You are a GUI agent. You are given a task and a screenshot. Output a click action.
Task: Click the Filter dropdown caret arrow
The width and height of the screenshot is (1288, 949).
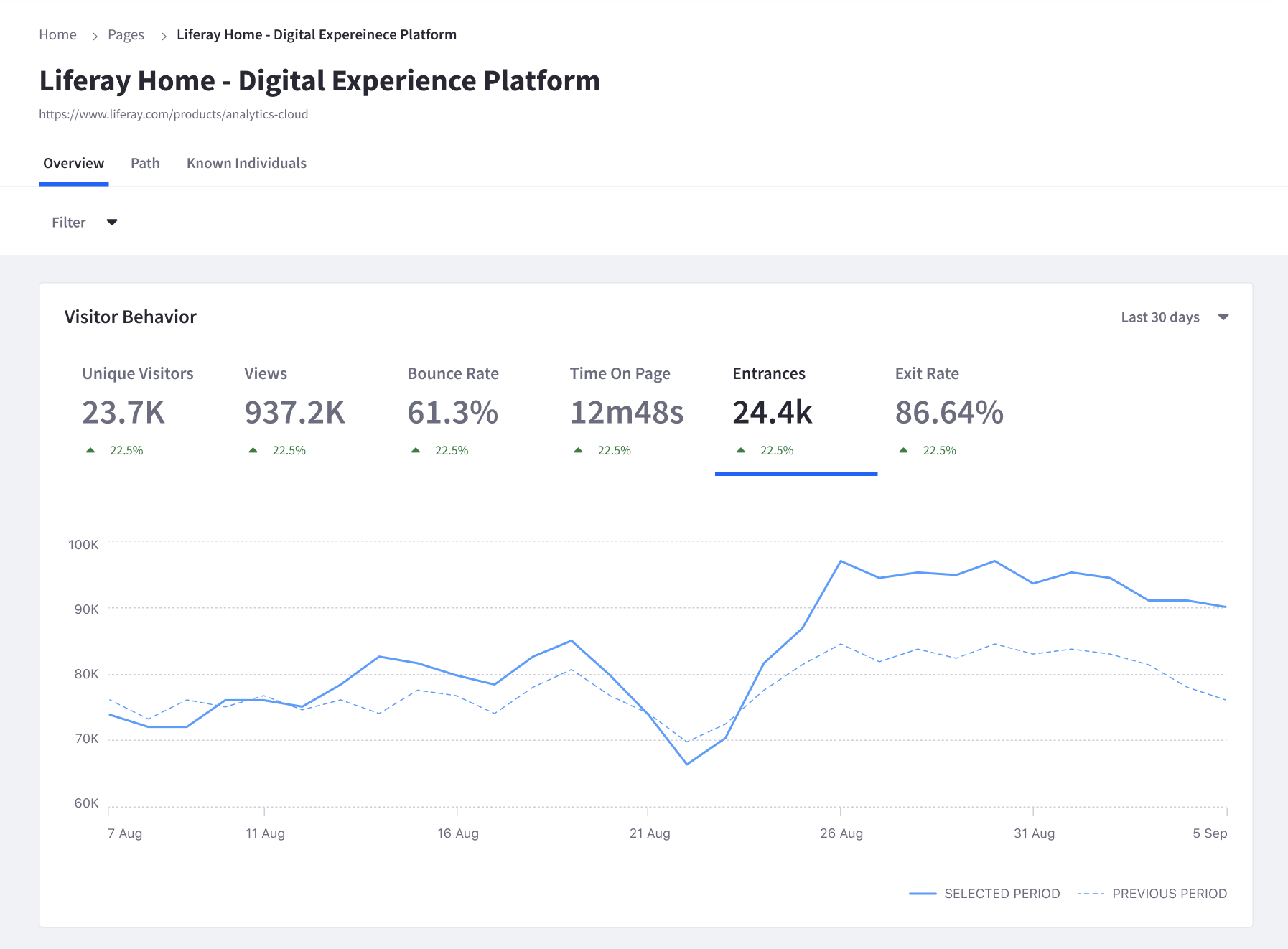[x=112, y=223]
